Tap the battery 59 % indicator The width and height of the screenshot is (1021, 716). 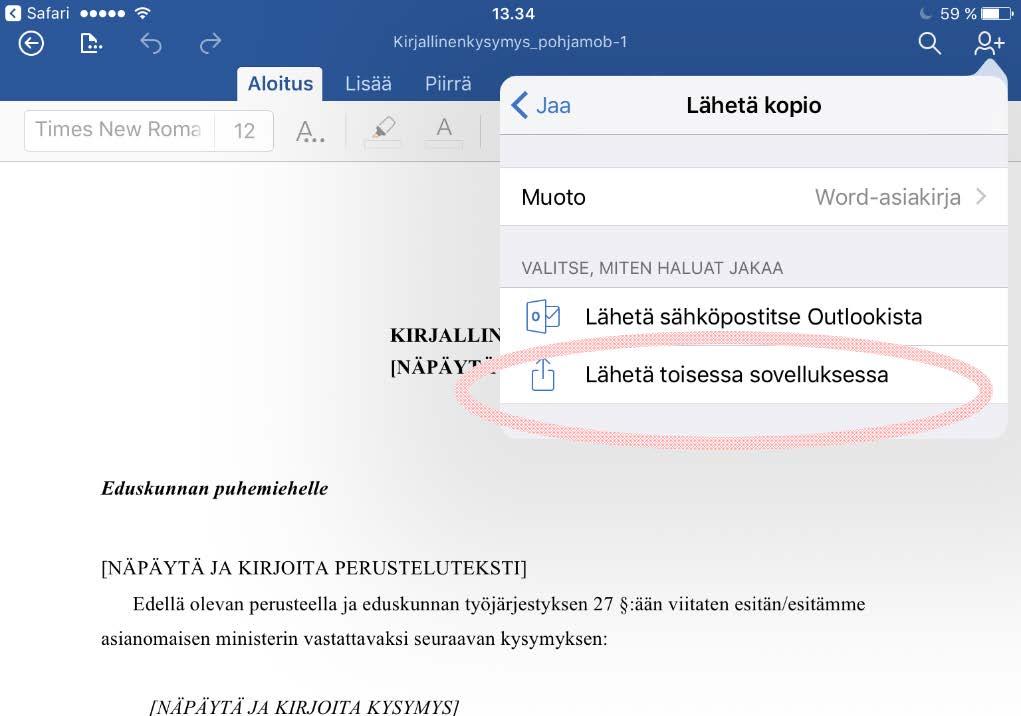click(976, 13)
